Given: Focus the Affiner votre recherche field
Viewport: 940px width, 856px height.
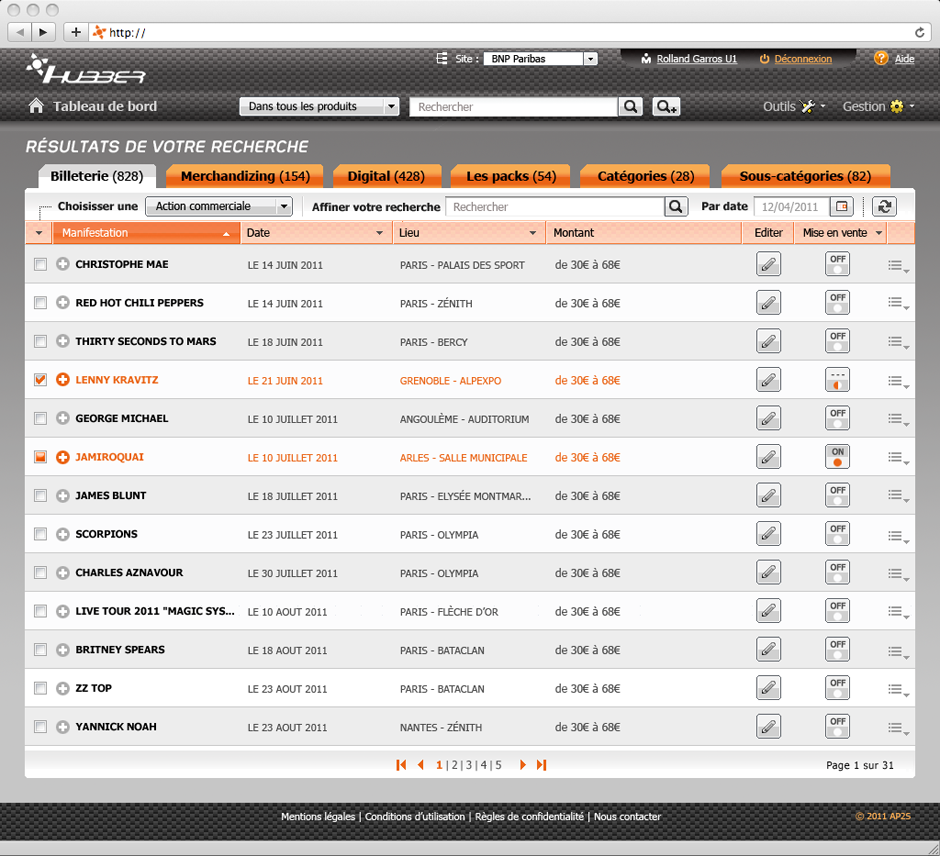Looking at the screenshot, I should [555, 207].
